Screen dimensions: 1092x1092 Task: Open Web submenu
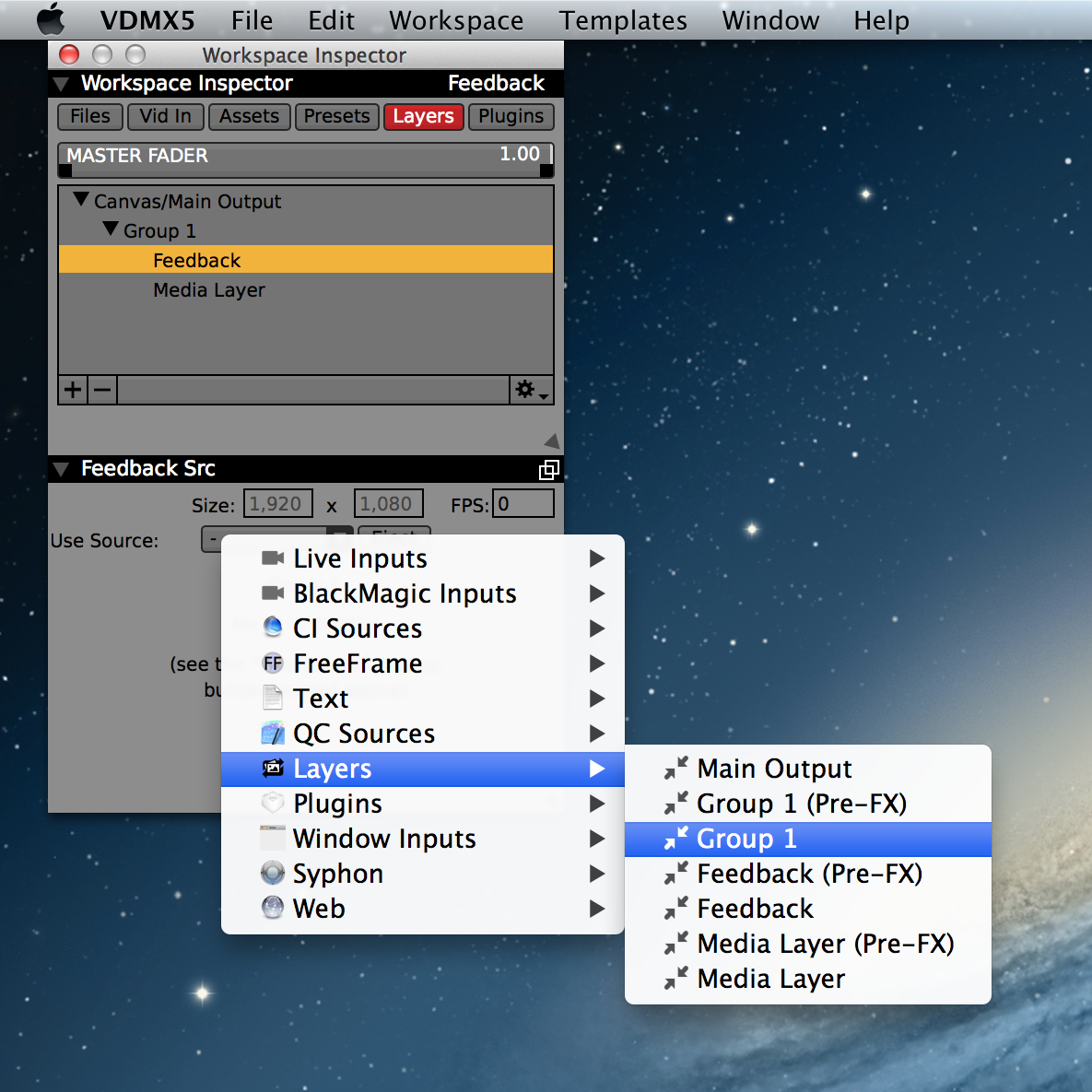pyautogui.click(x=422, y=909)
